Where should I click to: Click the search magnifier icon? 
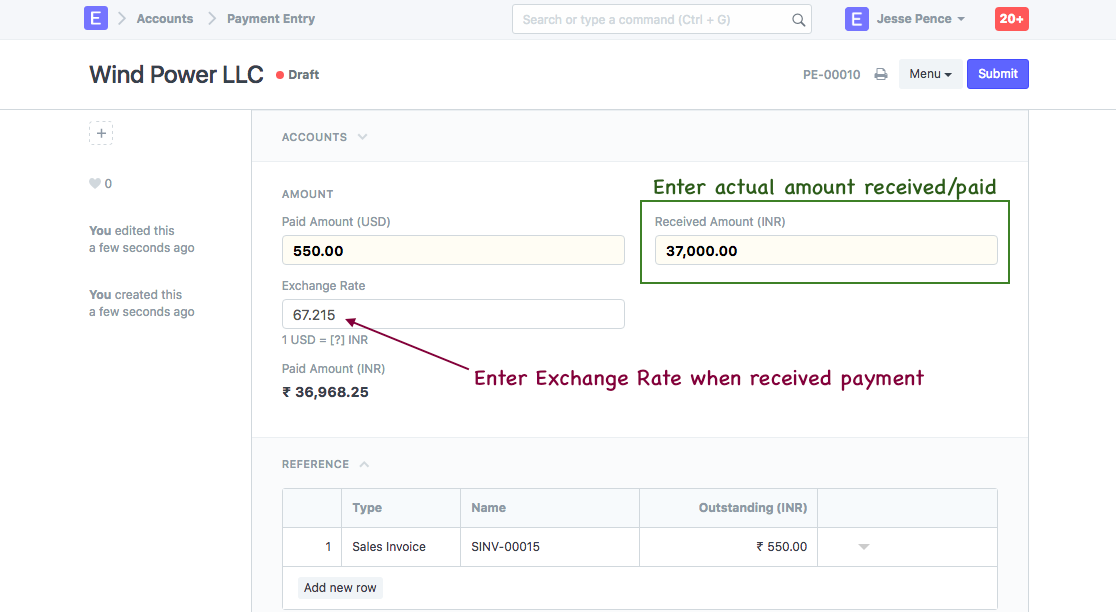pyautogui.click(x=798, y=19)
